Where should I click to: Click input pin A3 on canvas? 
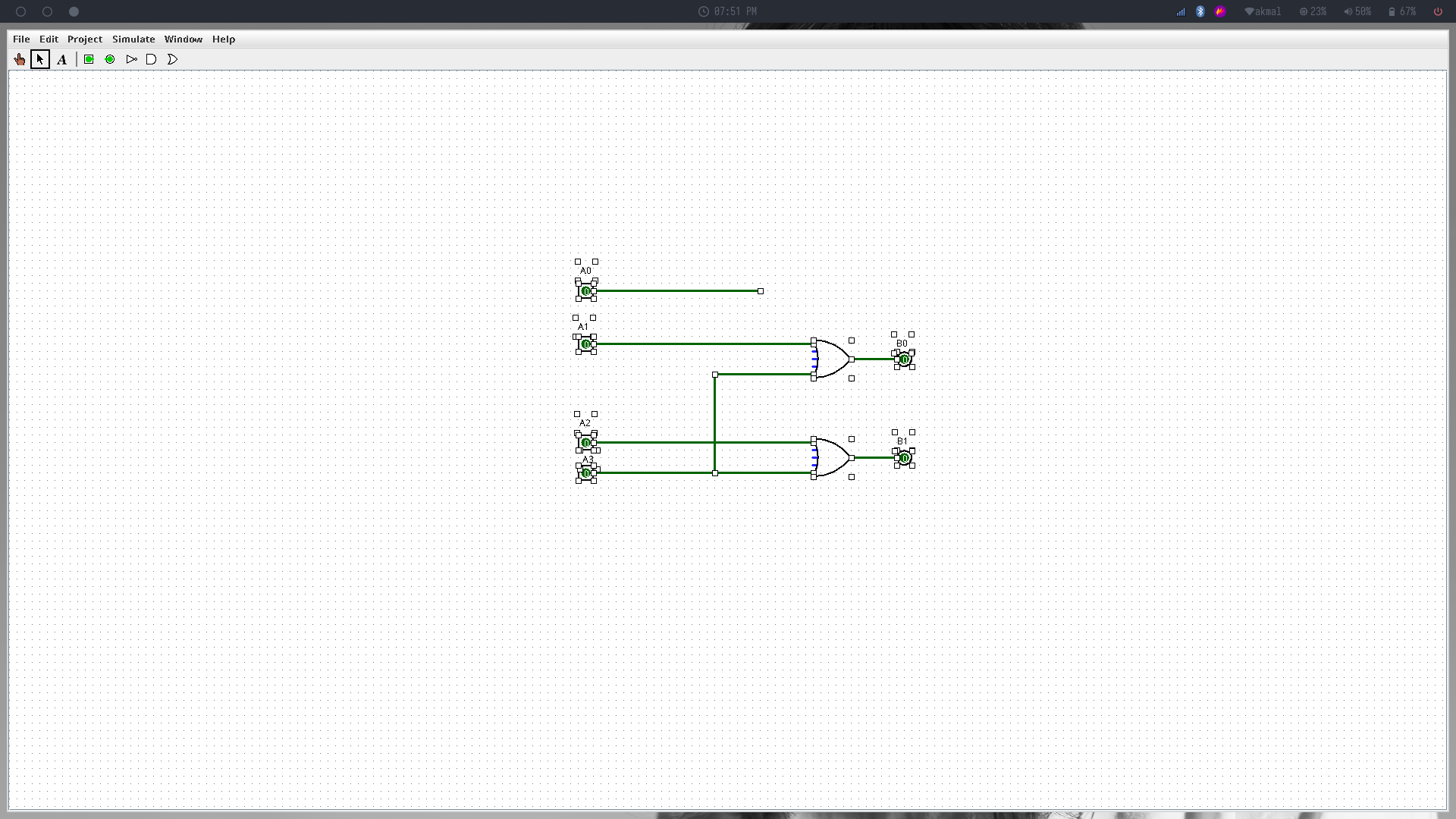tap(585, 473)
